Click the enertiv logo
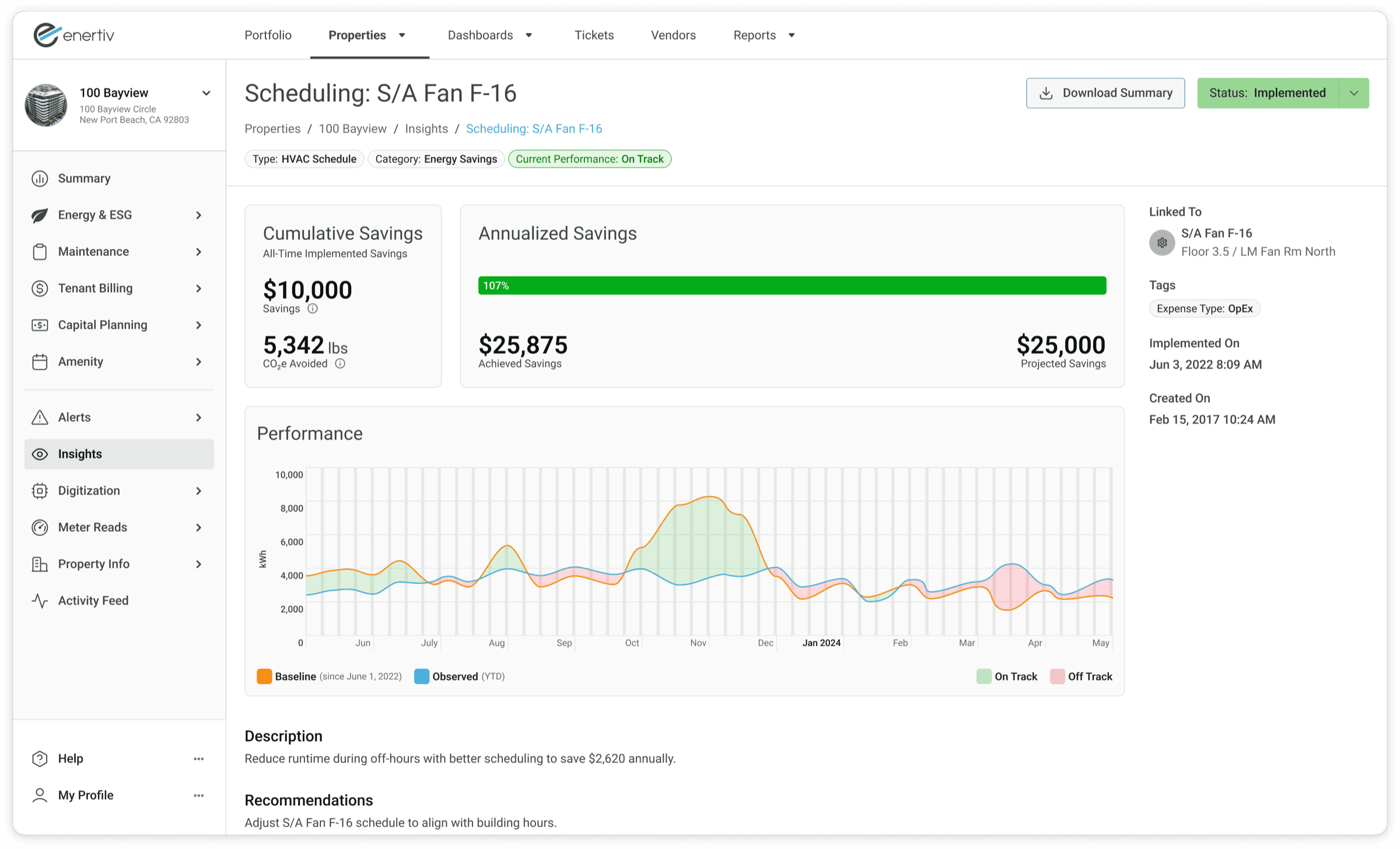Image resolution: width=1400 pixels, height=849 pixels. click(x=73, y=35)
